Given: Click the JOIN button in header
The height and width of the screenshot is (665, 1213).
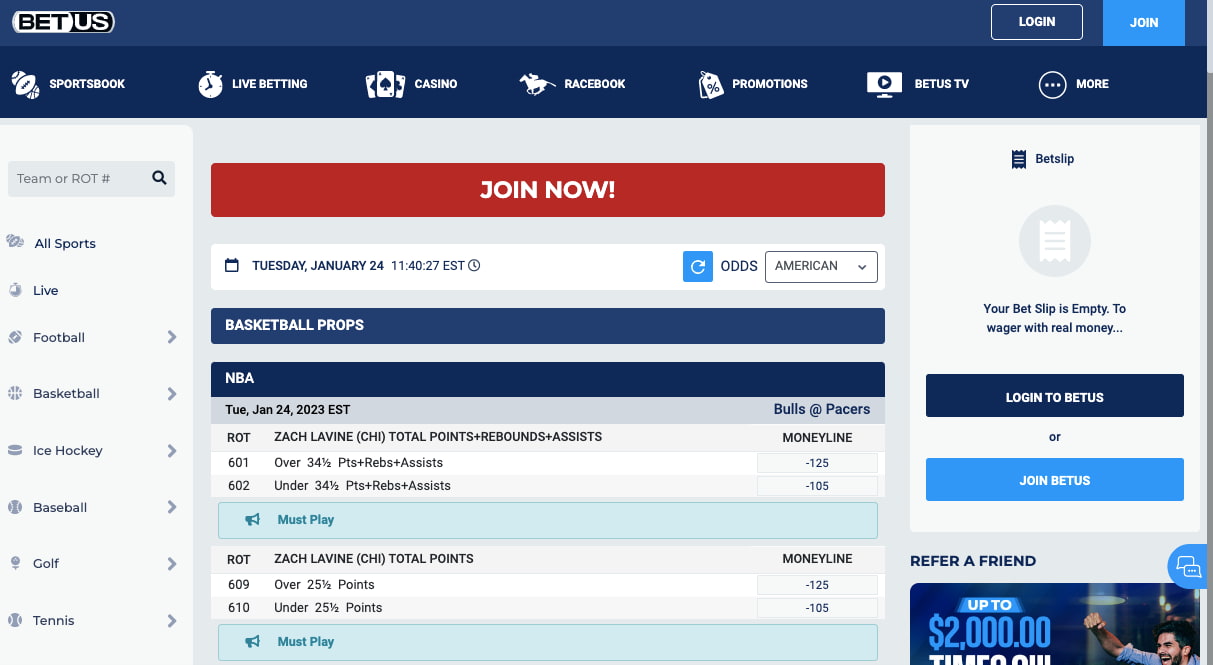Looking at the screenshot, I should coord(1144,23).
